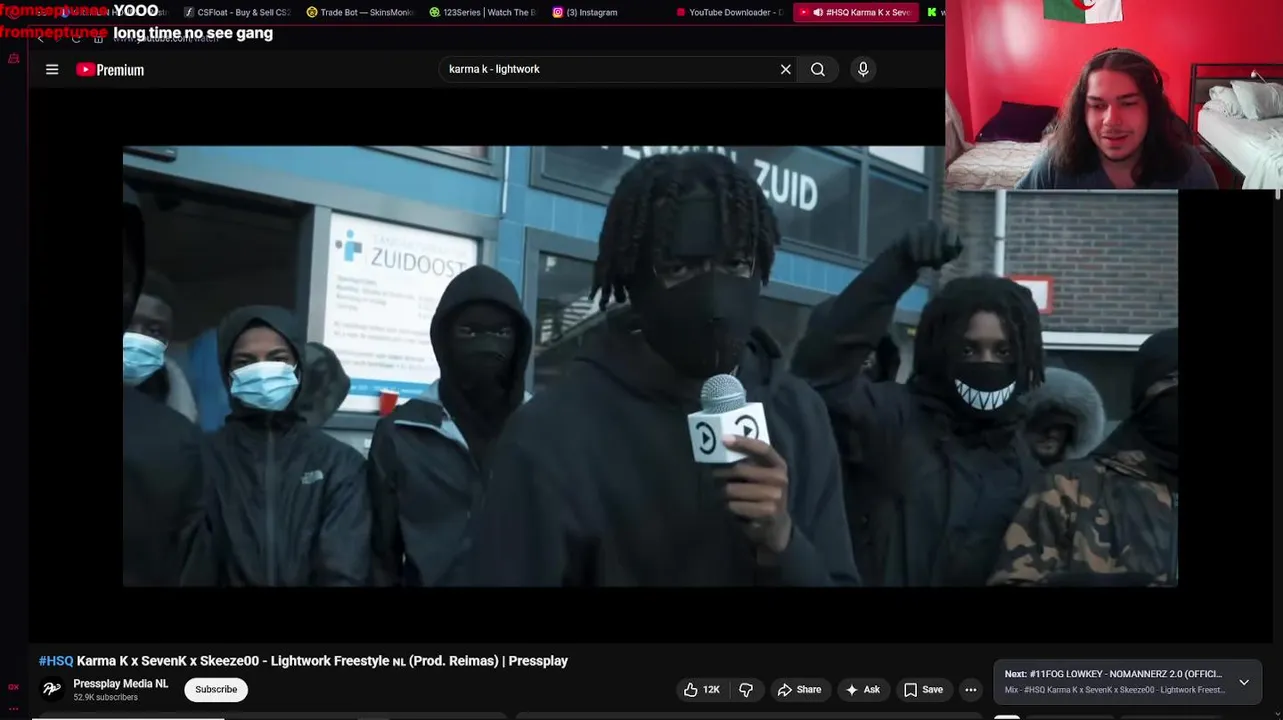Like the video with 12K likes
1283x720 pixels.
pos(701,690)
